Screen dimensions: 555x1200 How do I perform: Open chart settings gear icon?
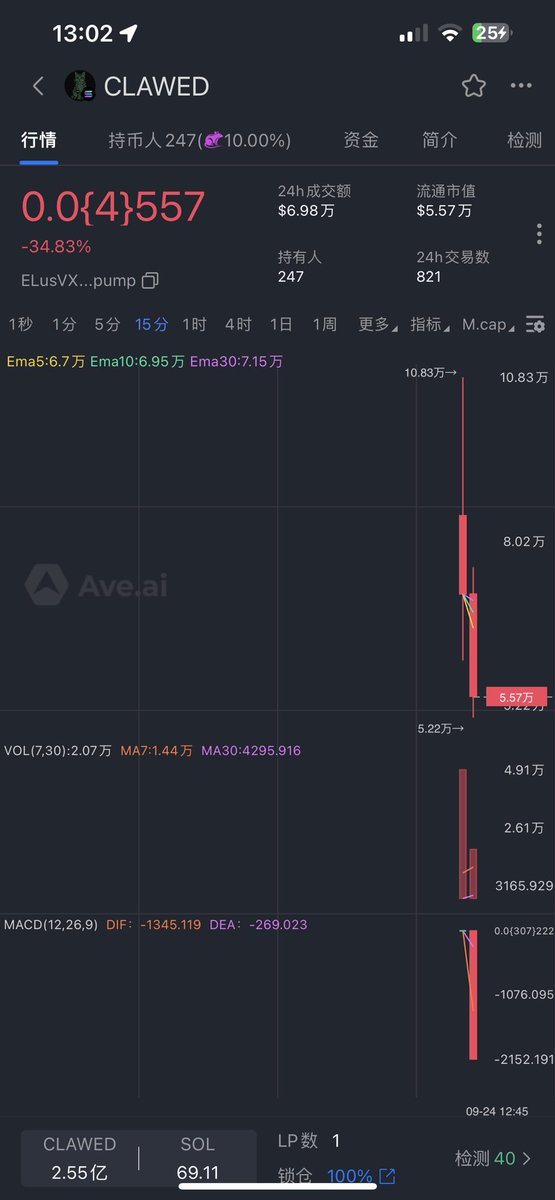536,324
